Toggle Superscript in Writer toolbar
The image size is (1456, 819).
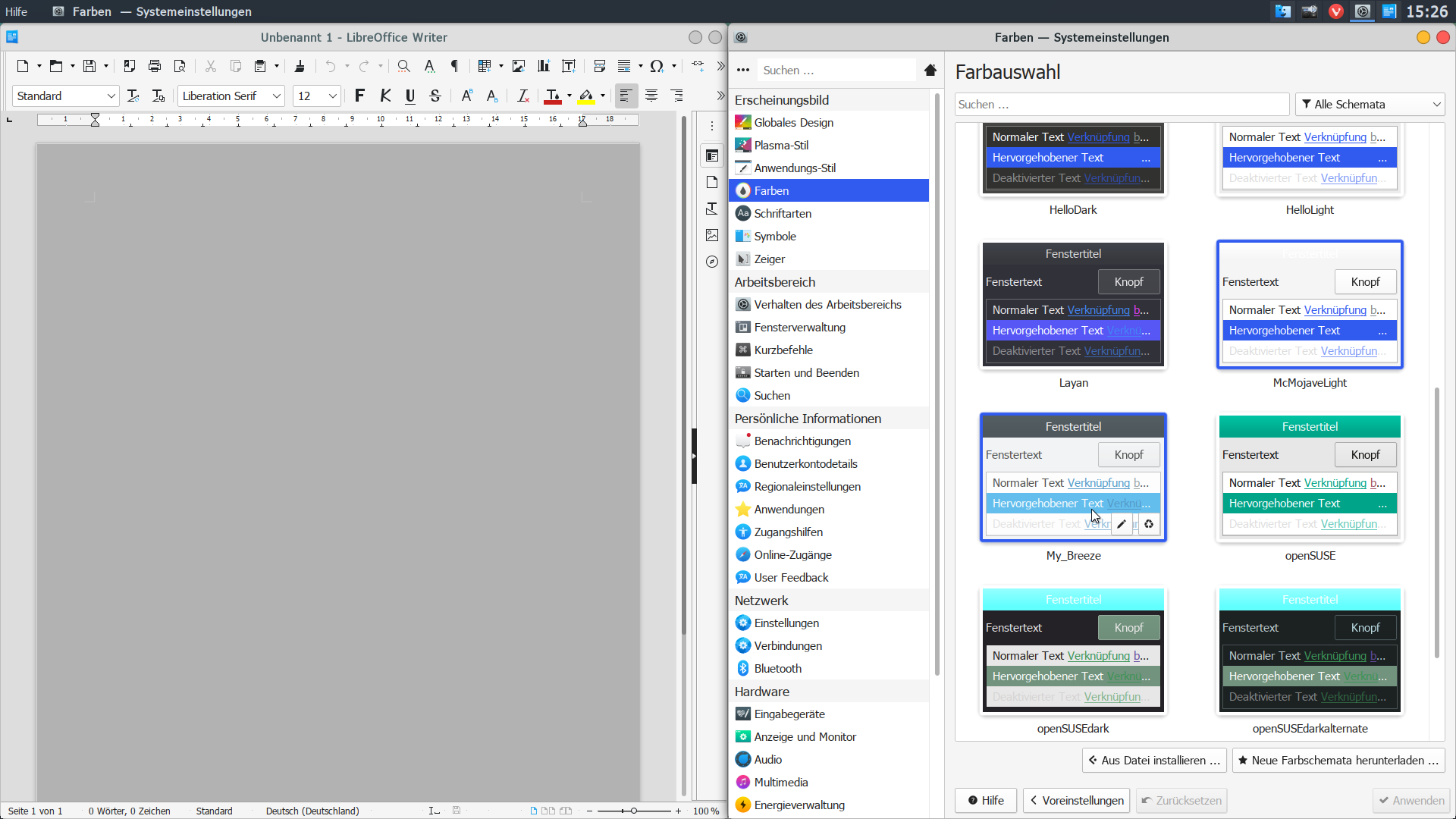point(466,96)
